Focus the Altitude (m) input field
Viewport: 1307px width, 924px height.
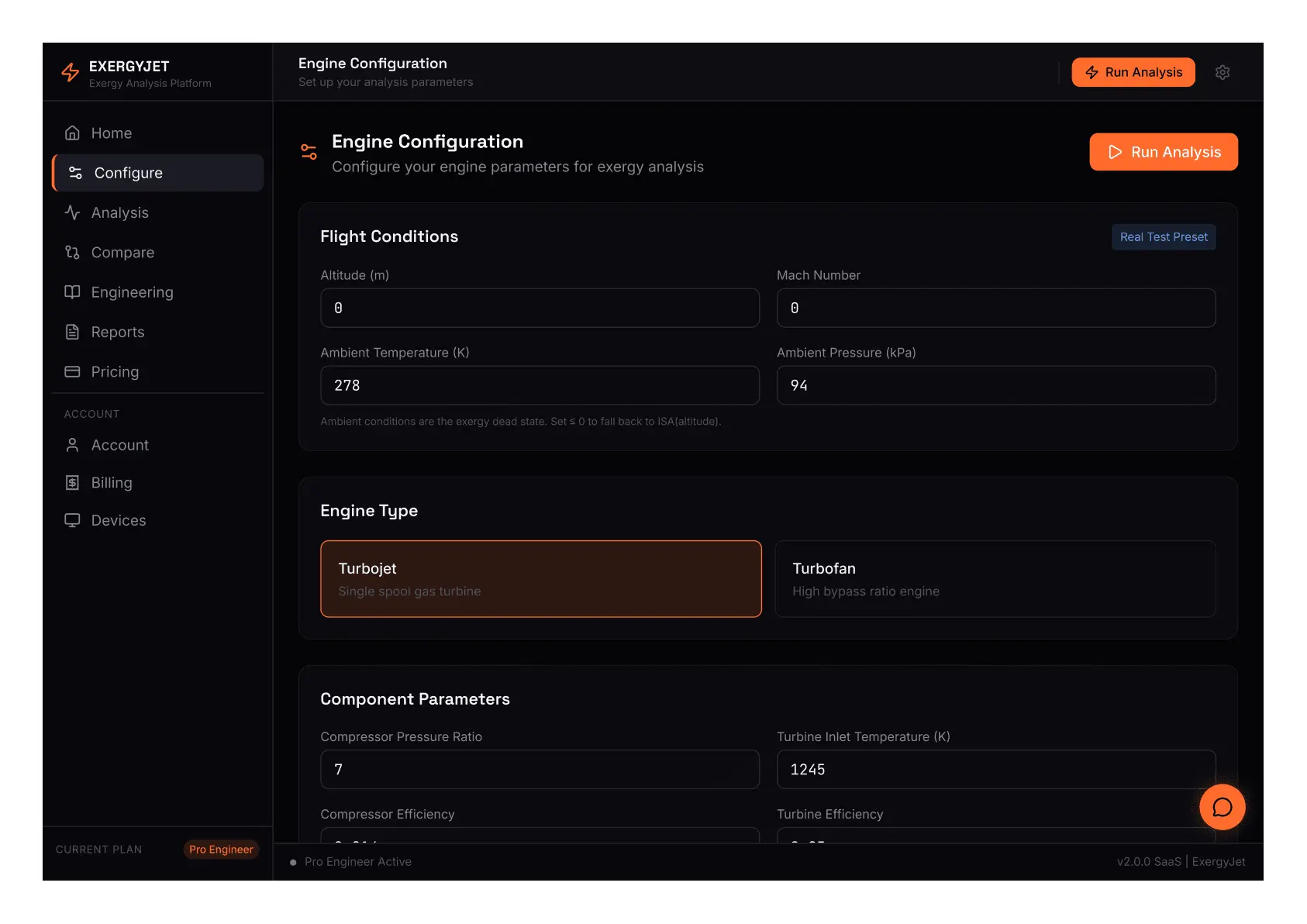tap(540, 308)
